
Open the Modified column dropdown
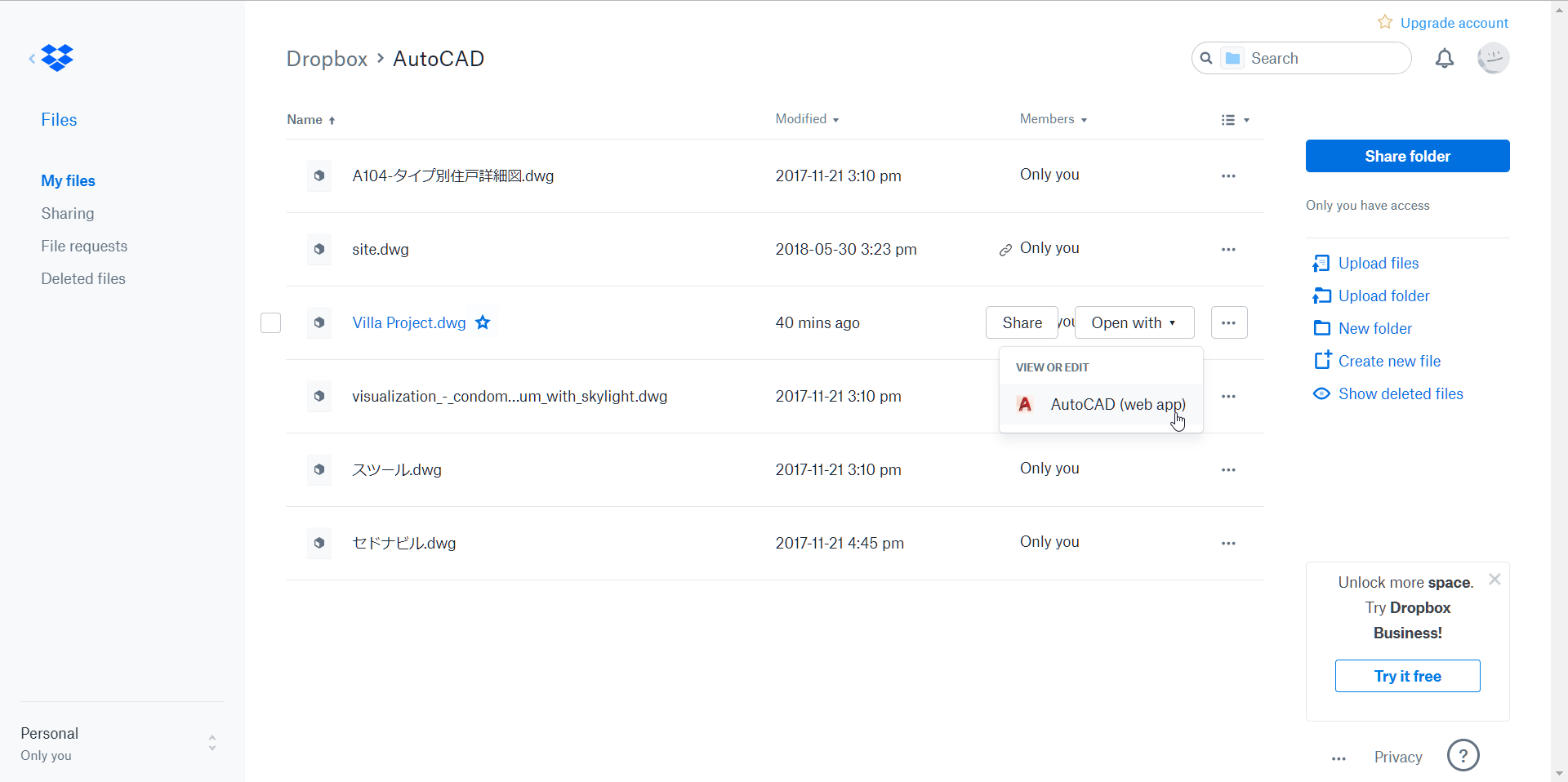click(807, 119)
